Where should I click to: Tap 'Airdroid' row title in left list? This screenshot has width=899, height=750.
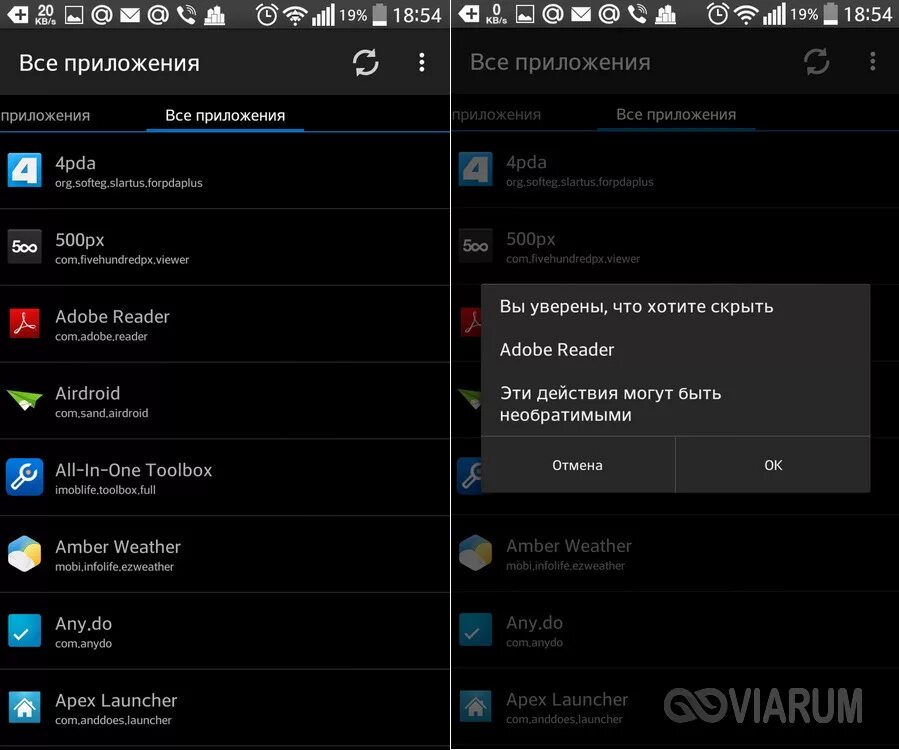(x=88, y=393)
